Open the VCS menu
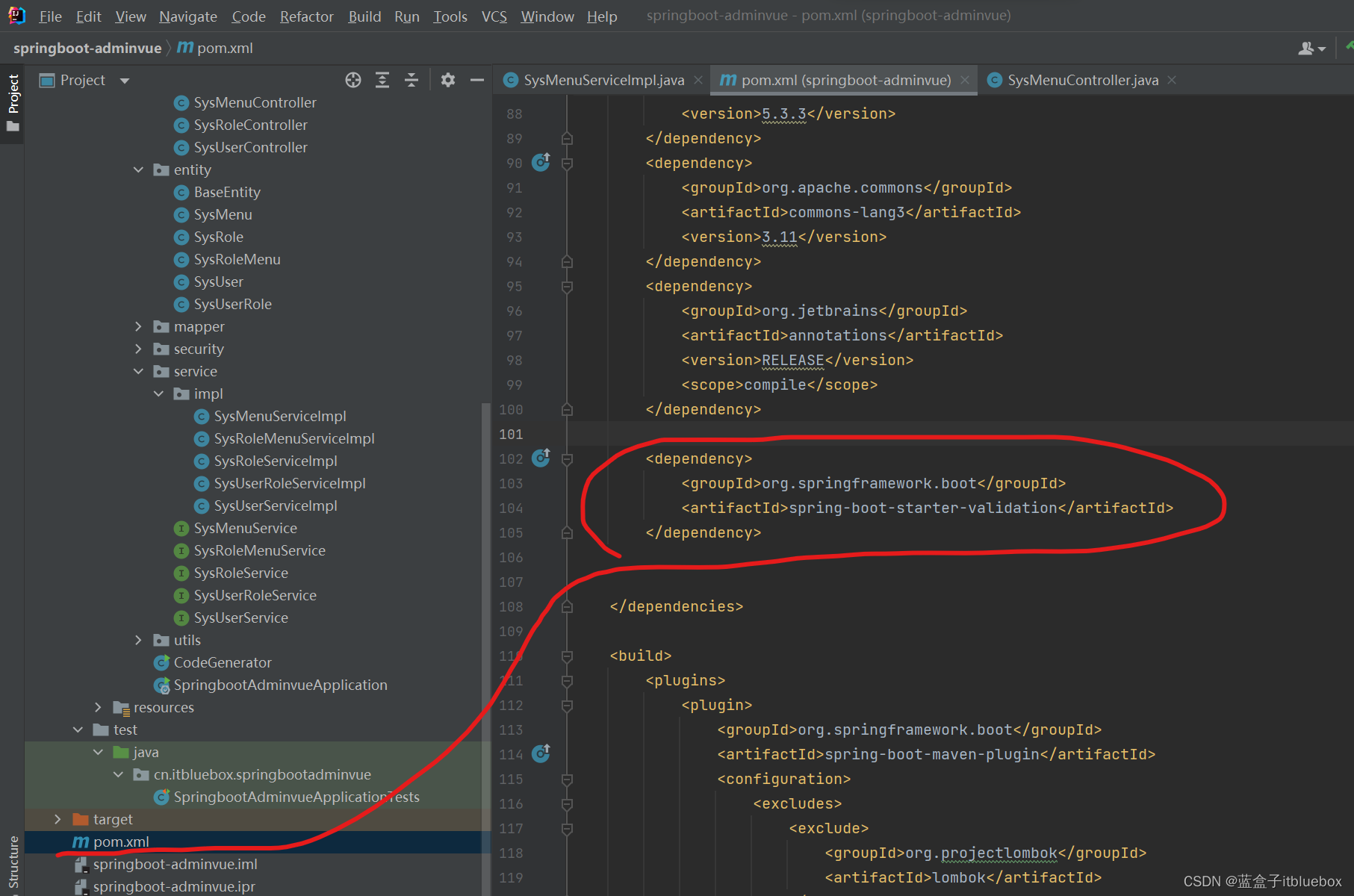This screenshot has width=1354, height=896. pos(494,16)
